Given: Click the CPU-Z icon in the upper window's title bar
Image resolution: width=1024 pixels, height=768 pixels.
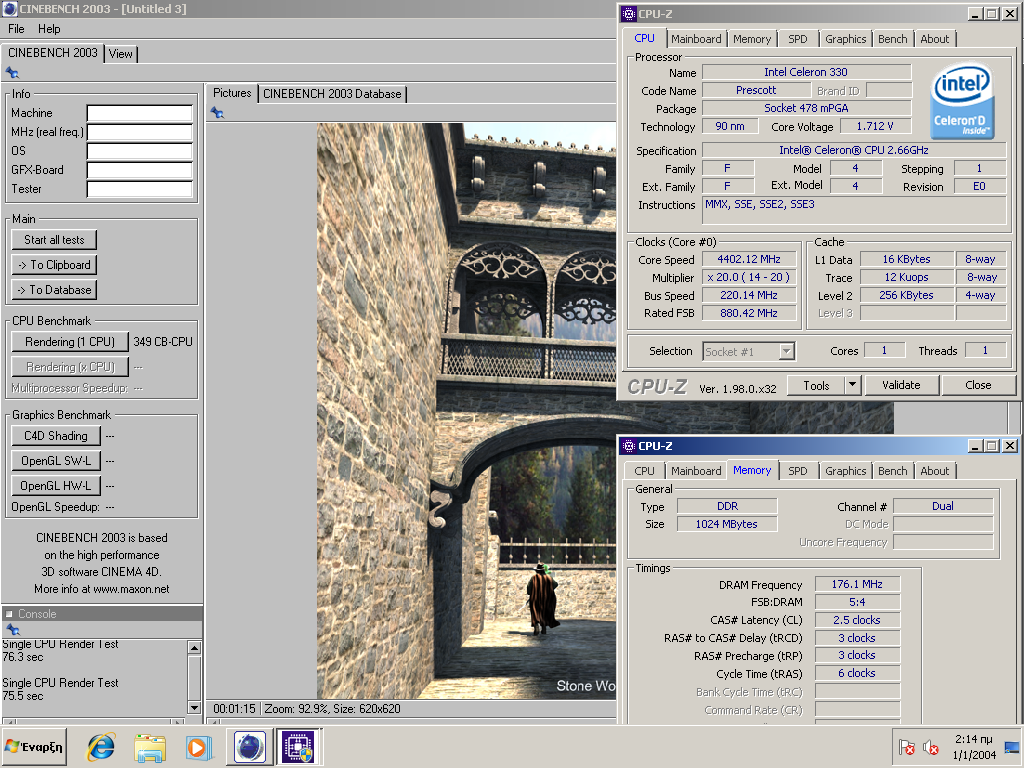Looking at the screenshot, I should coord(629,14).
